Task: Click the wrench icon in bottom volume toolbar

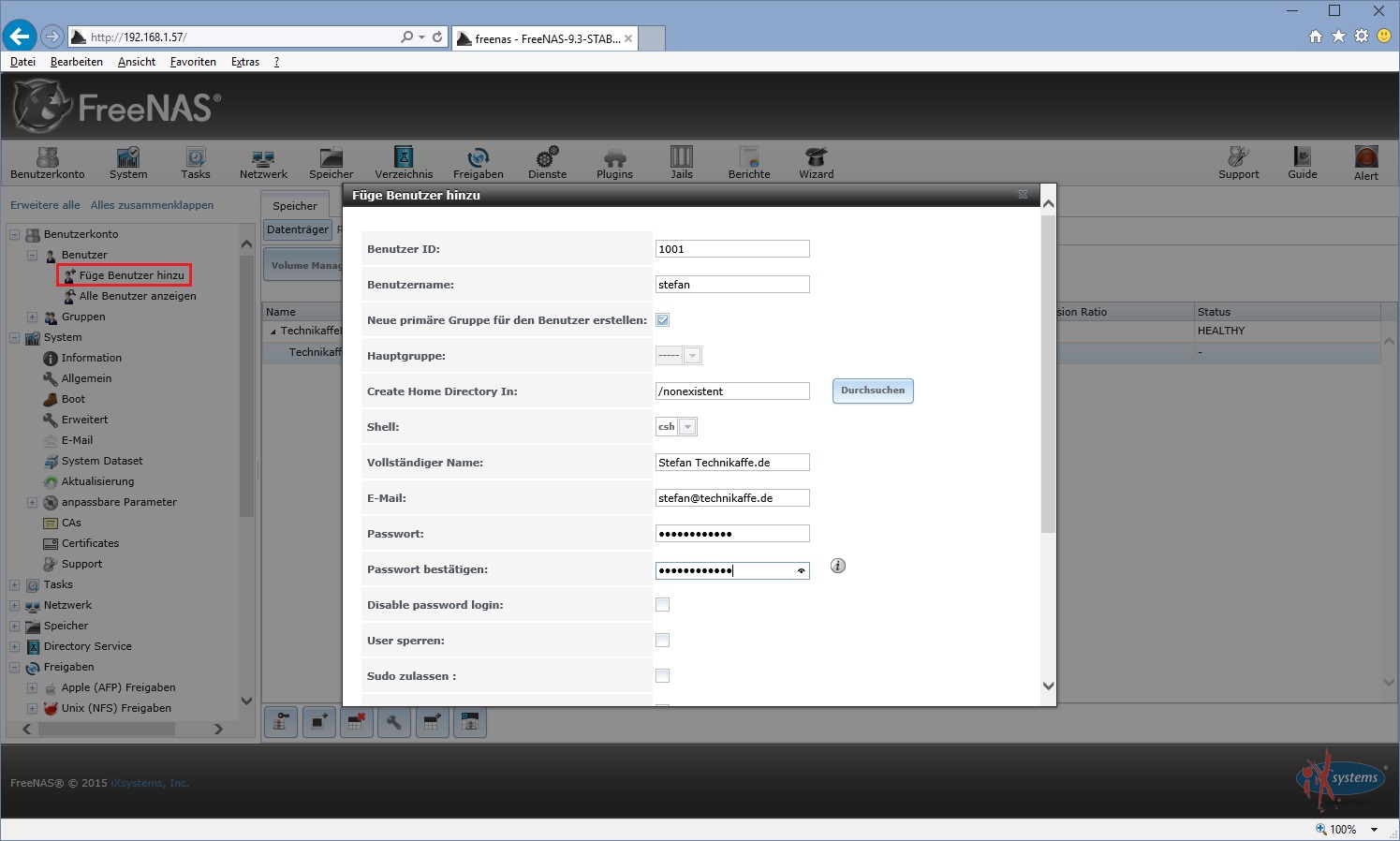Action: click(x=394, y=722)
